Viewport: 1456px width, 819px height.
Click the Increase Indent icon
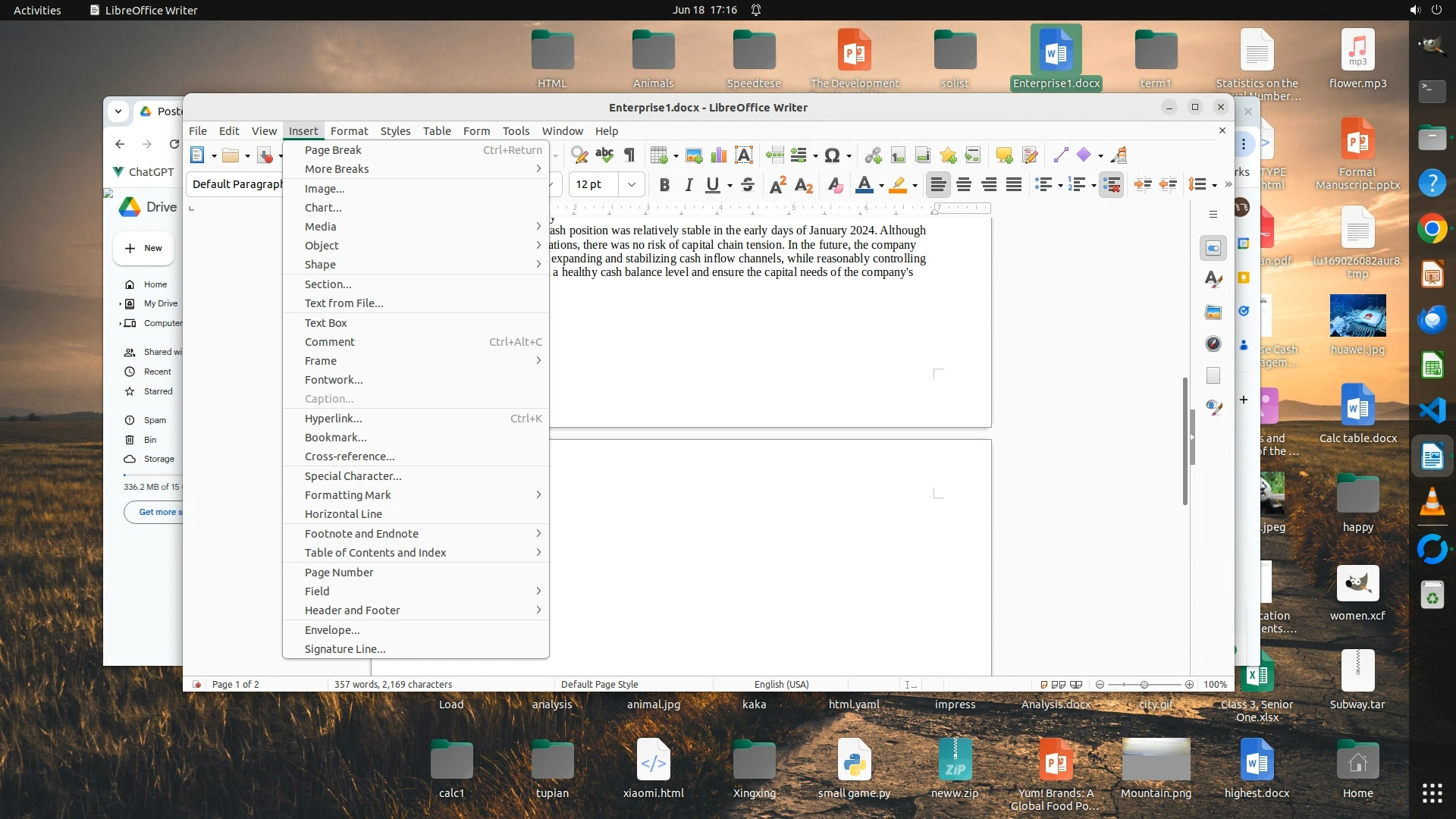(x=1143, y=184)
